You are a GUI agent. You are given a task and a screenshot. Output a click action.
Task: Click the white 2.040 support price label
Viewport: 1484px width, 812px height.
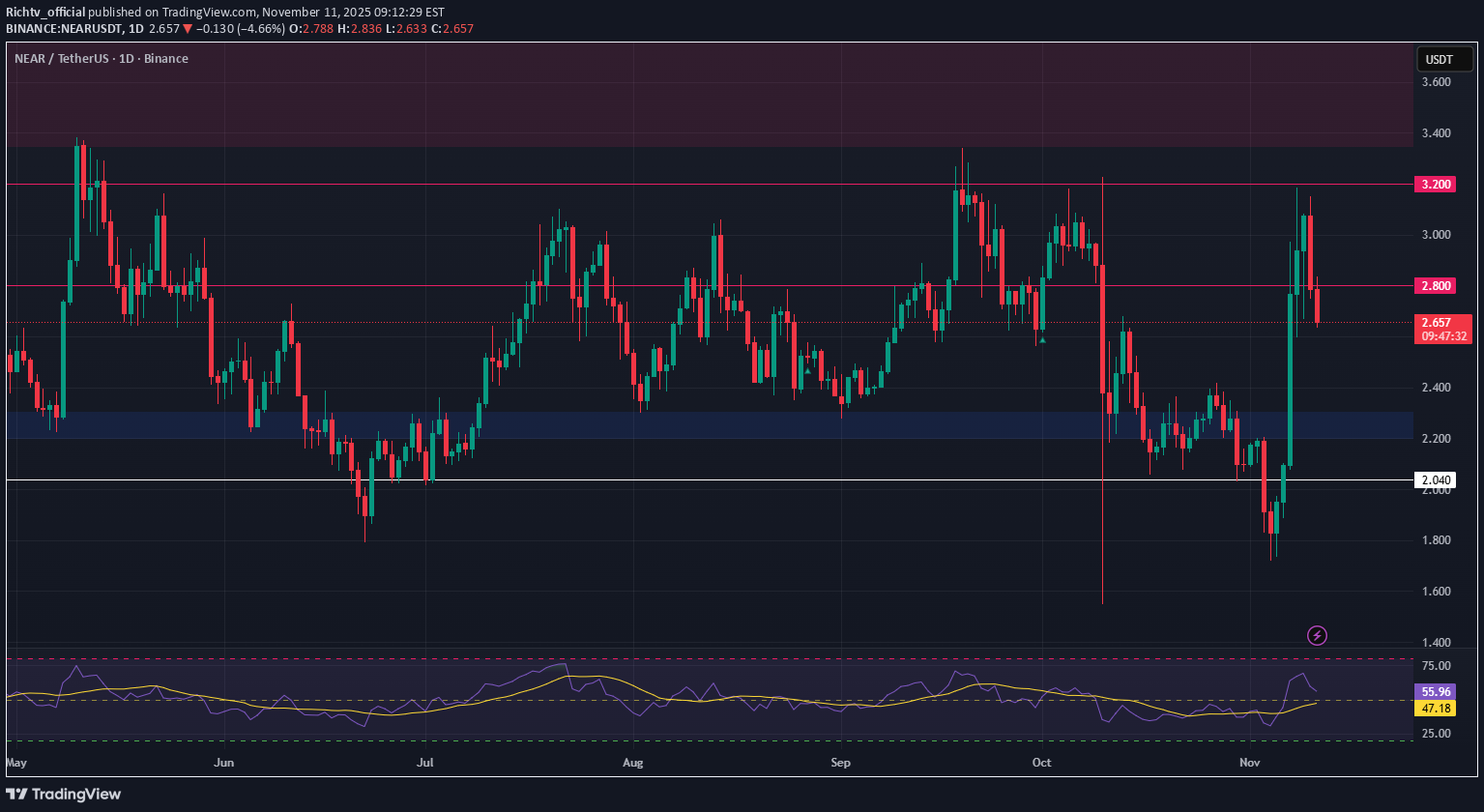coord(1437,479)
